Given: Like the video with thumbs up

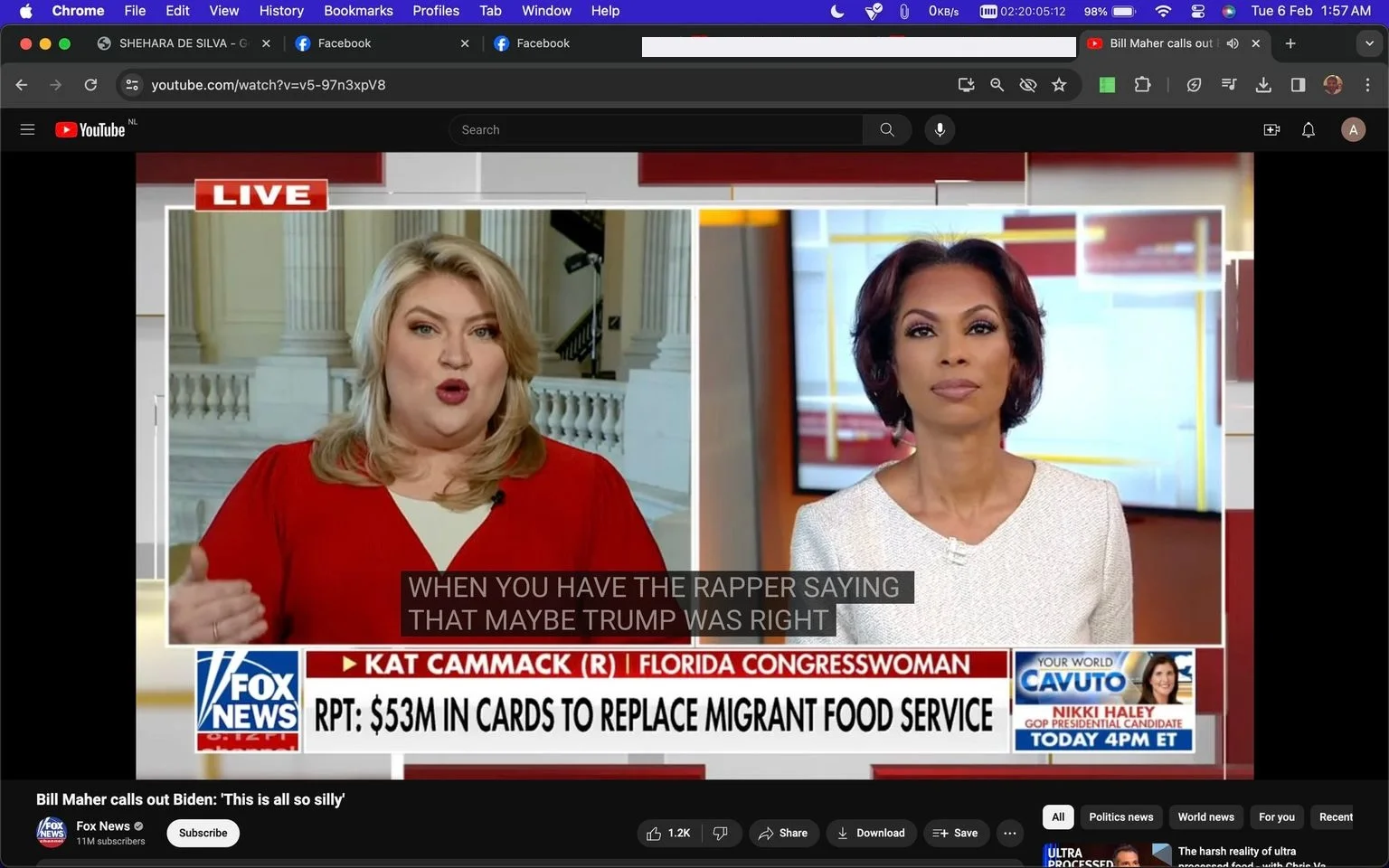Looking at the screenshot, I should pyautogui.click(x=669, y=833).
